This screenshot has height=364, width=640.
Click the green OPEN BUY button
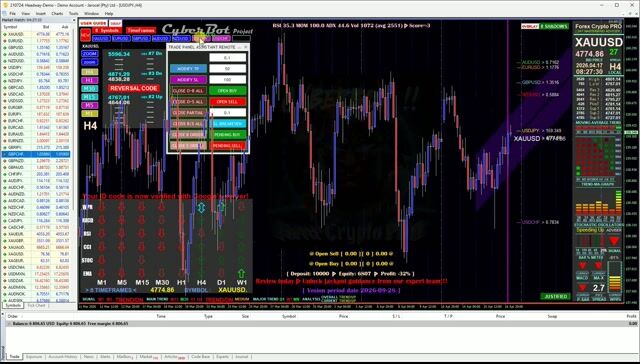[x=228, y=91]
